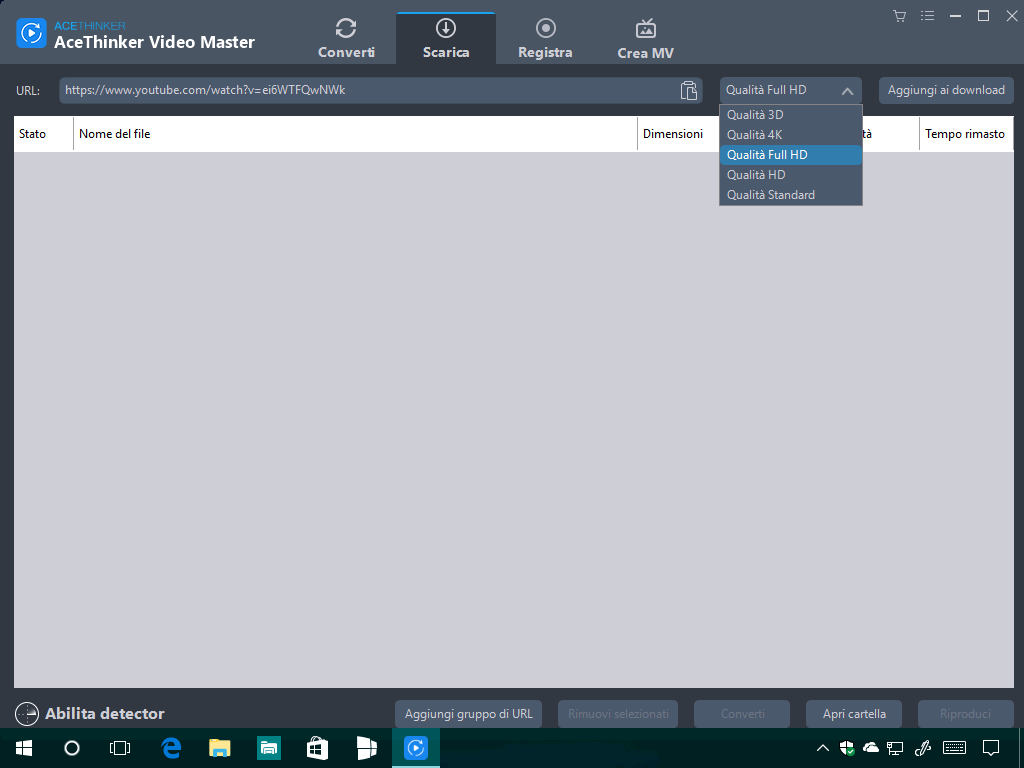Click the AceThinker logo icon
This screenshot has height=768, width=1024.
[x=31, y=33]
